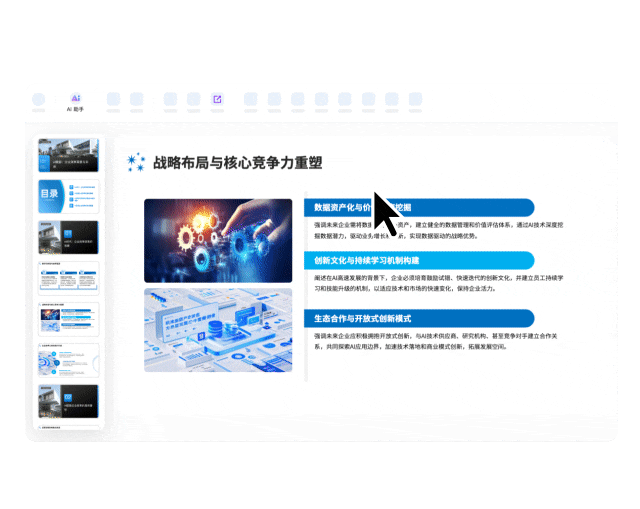Click the 数据资产化 heading banner

(x=419, y=207)
